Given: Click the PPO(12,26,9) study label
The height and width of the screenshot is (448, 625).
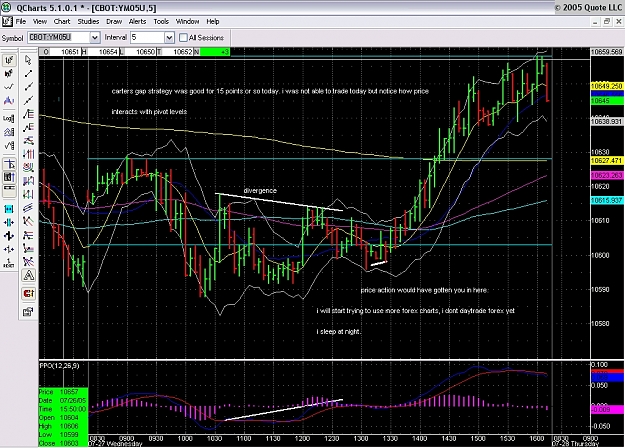Looking at the screenshot, I should 59,366.
